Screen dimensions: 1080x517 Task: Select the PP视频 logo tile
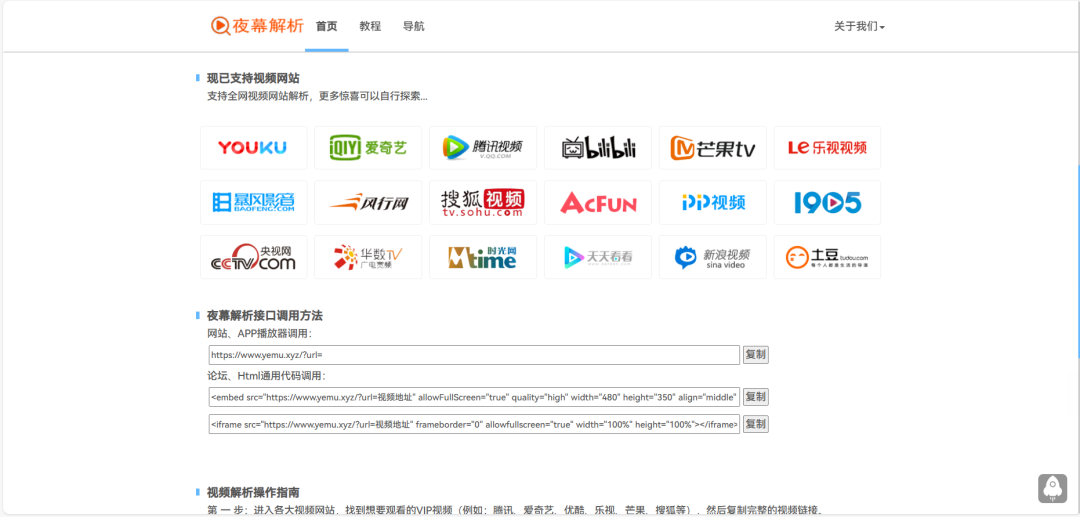[713, 202]
